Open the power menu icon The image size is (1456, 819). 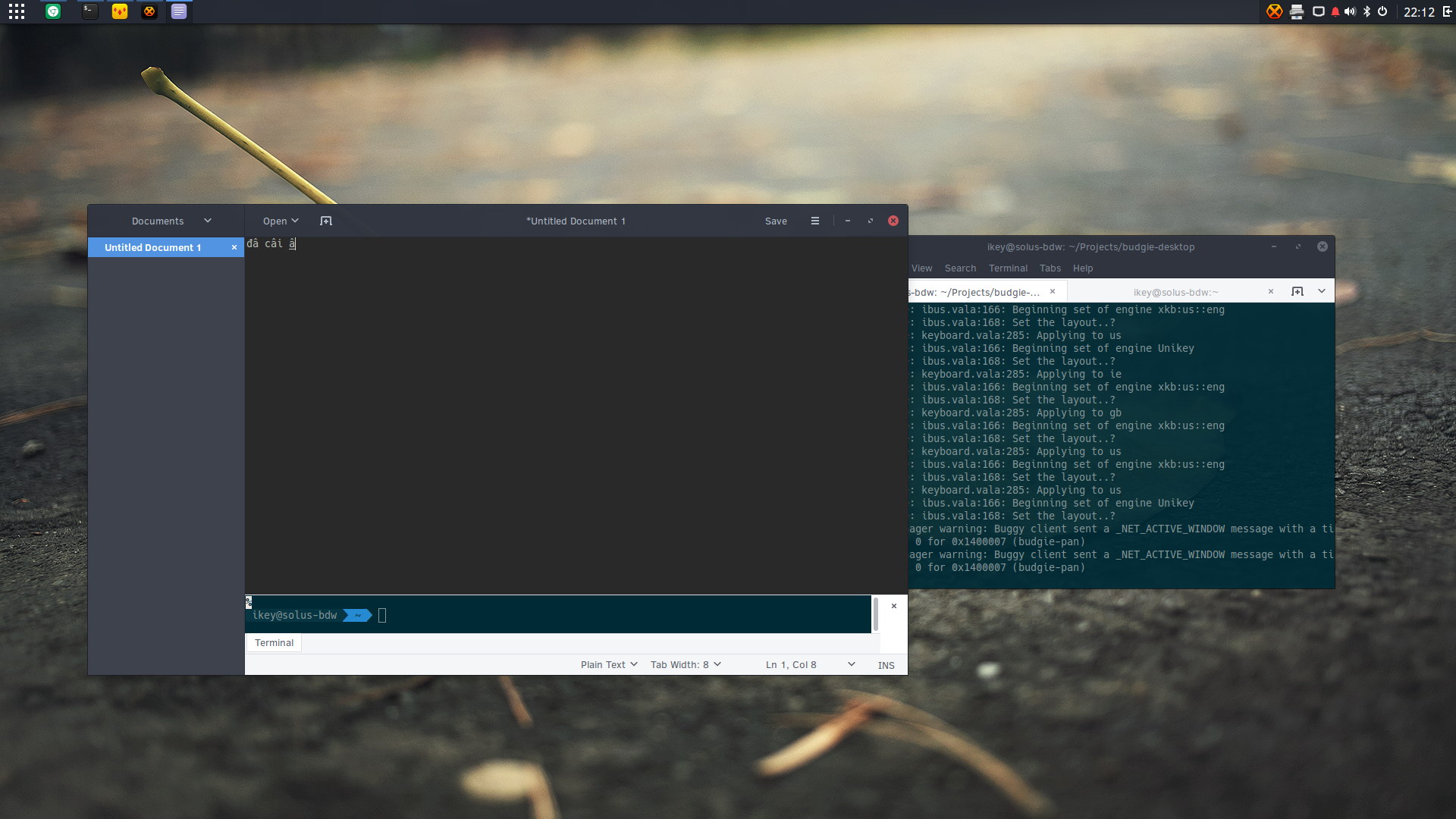pos(1382,11)
